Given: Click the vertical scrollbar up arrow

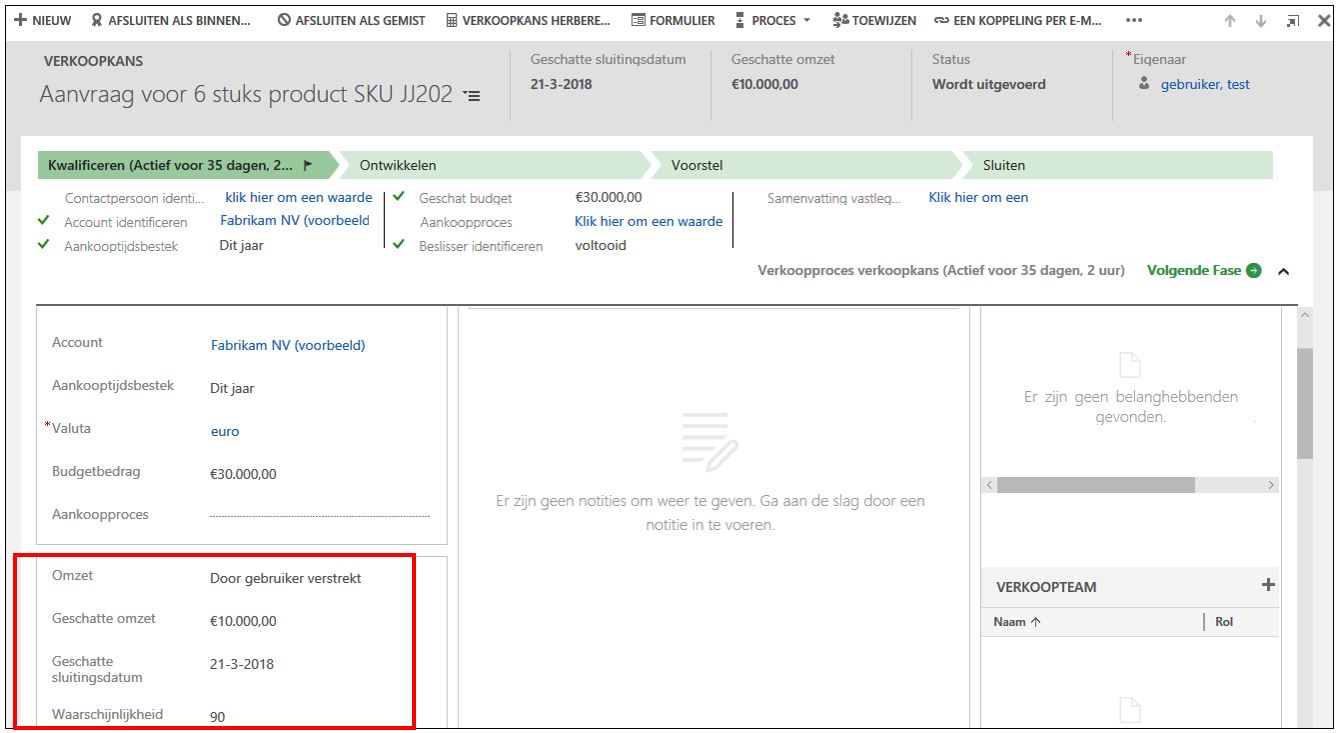Looking at the screenshot, I should [1305, 316].
